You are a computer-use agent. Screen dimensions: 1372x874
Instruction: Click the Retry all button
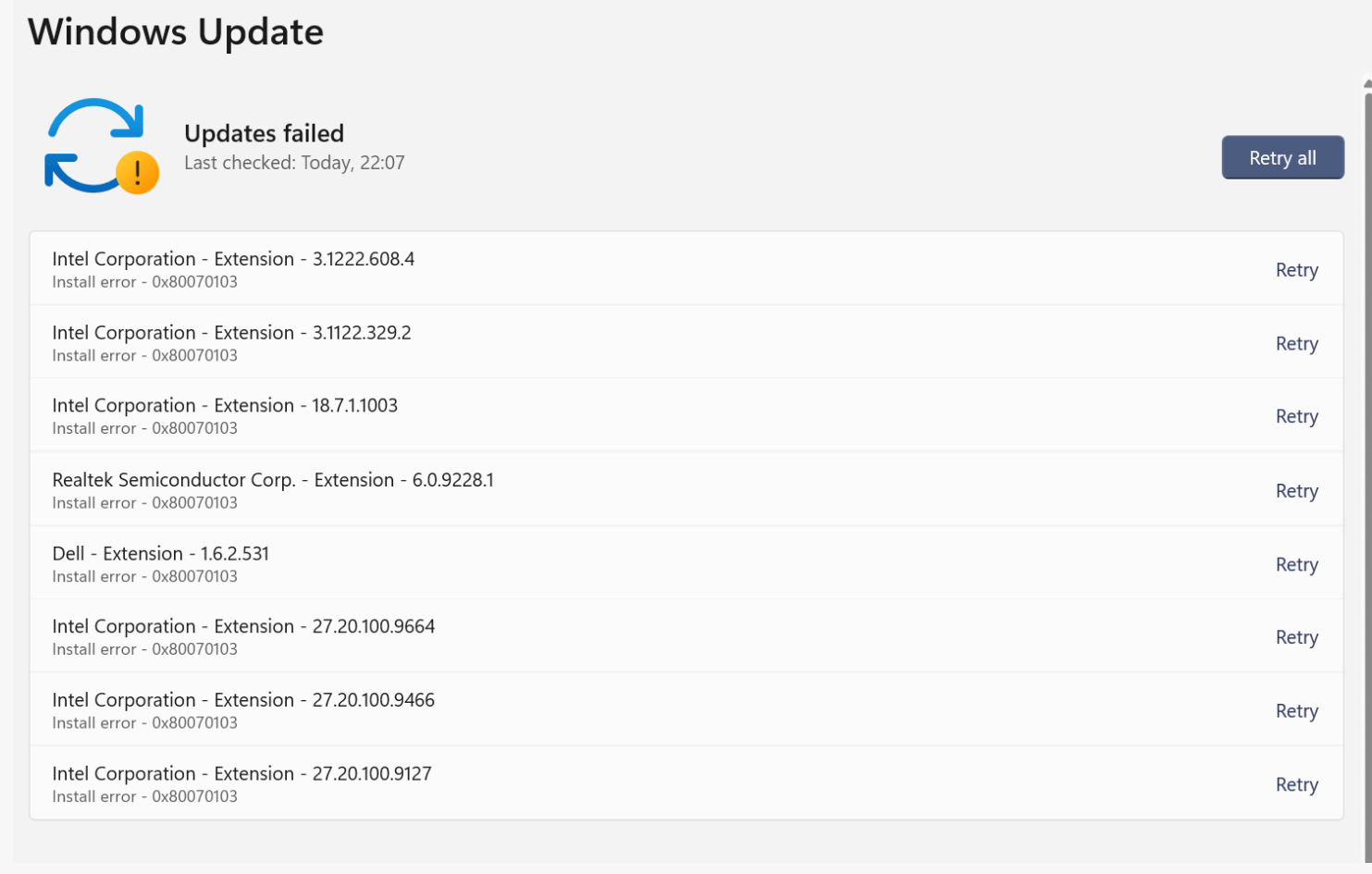coord(1282,158)
